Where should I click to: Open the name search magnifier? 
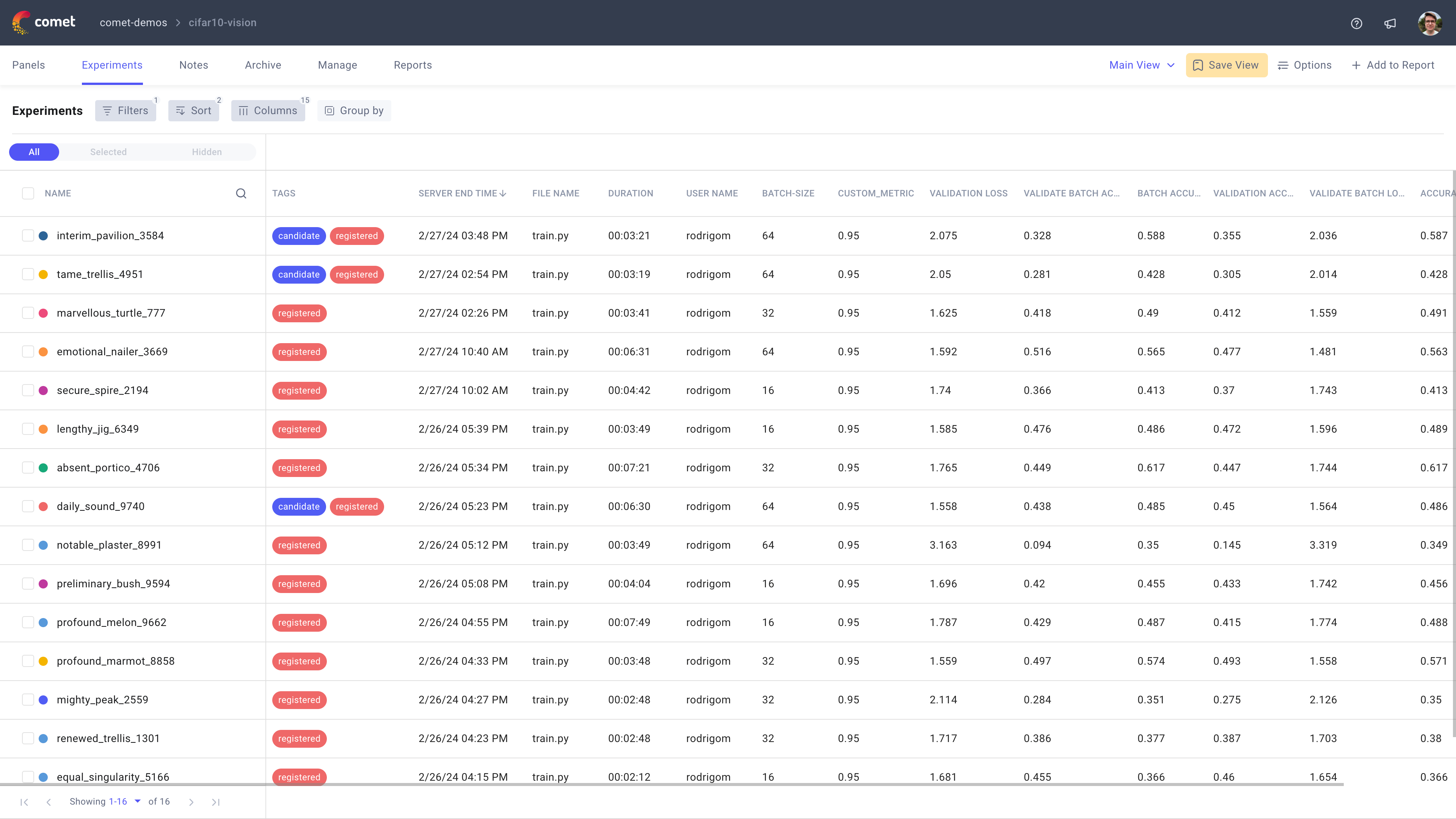[x=242, y=193]
